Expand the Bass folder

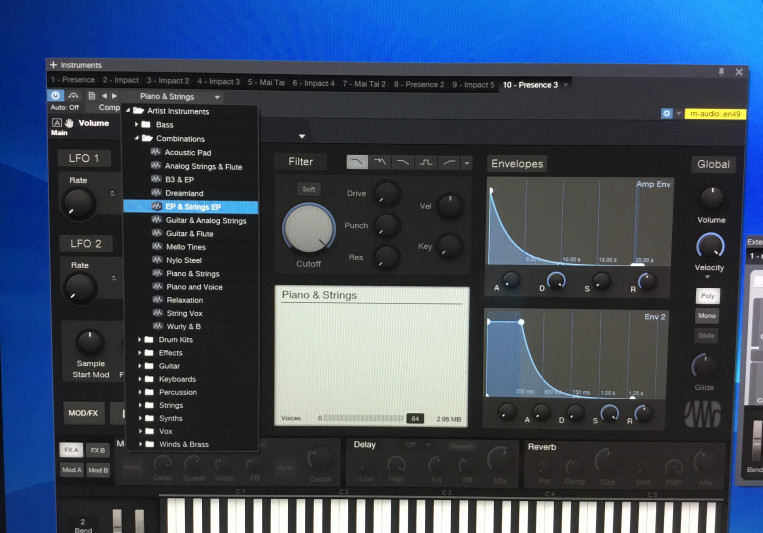pyautogui.click(x=137, y=125)
